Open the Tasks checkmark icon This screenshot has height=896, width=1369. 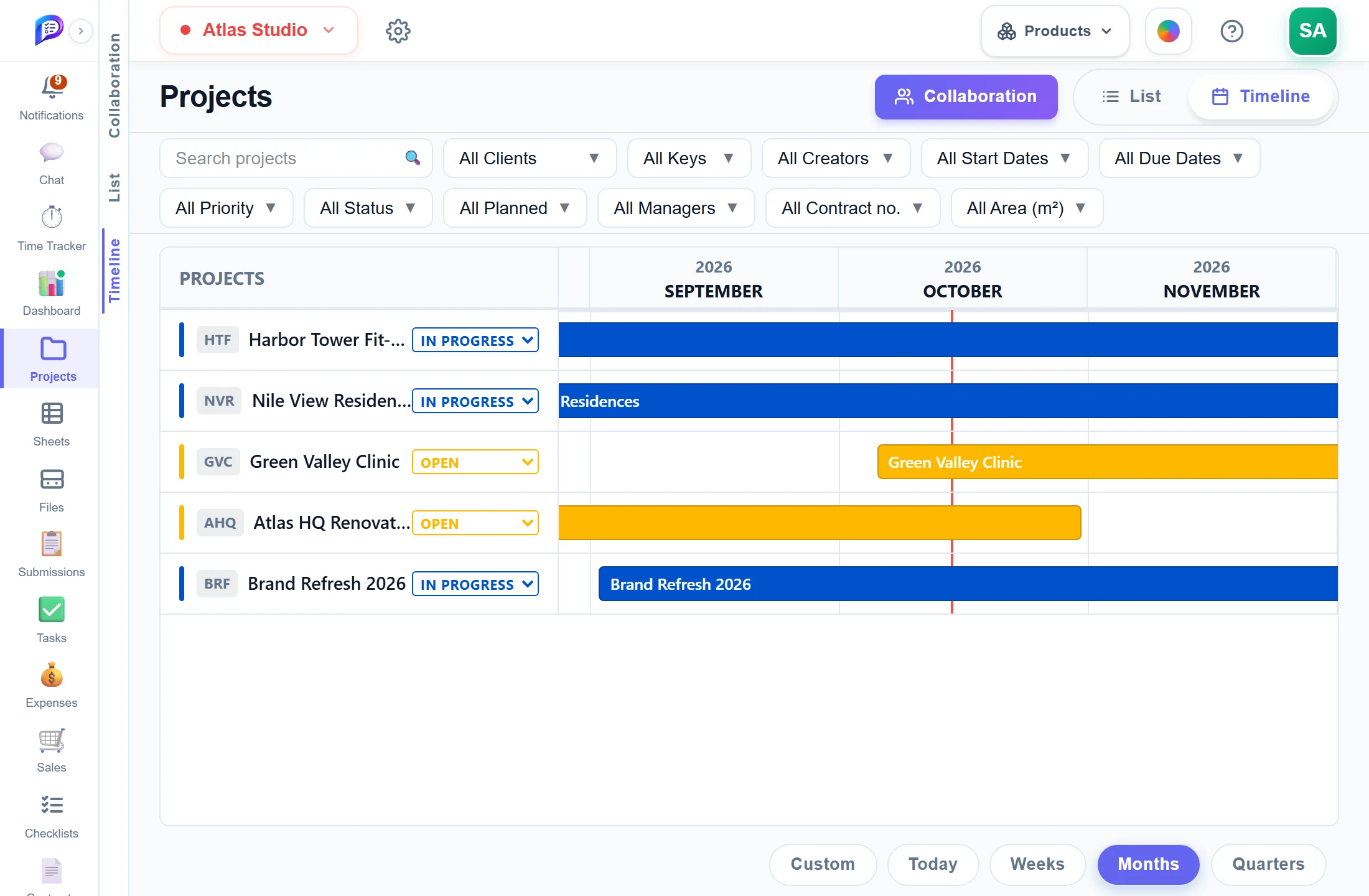pyautogui.click(x=52, y=610)
